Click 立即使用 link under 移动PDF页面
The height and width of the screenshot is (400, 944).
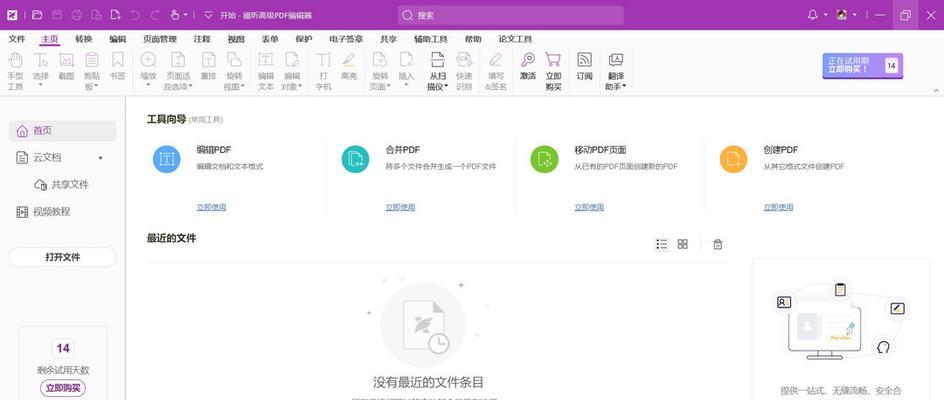tap(589, 207)
